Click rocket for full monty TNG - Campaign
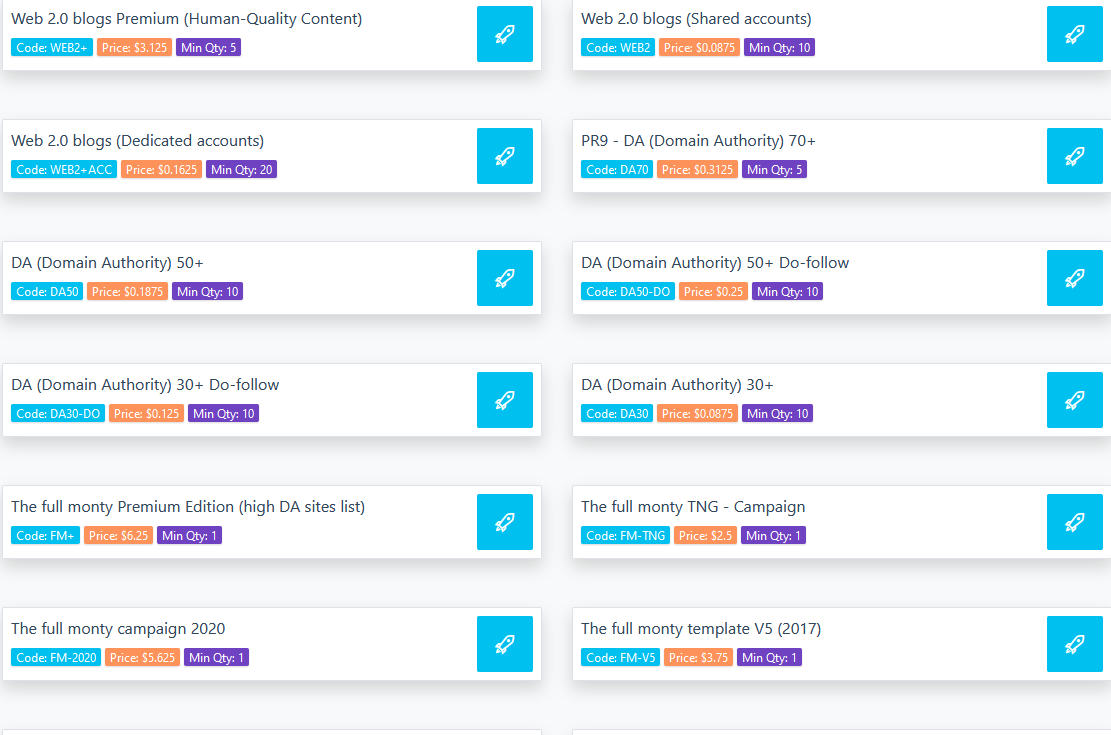The width and height of the screenshot is (1111, 735). pyautogui.click(x=1074, y=522)
